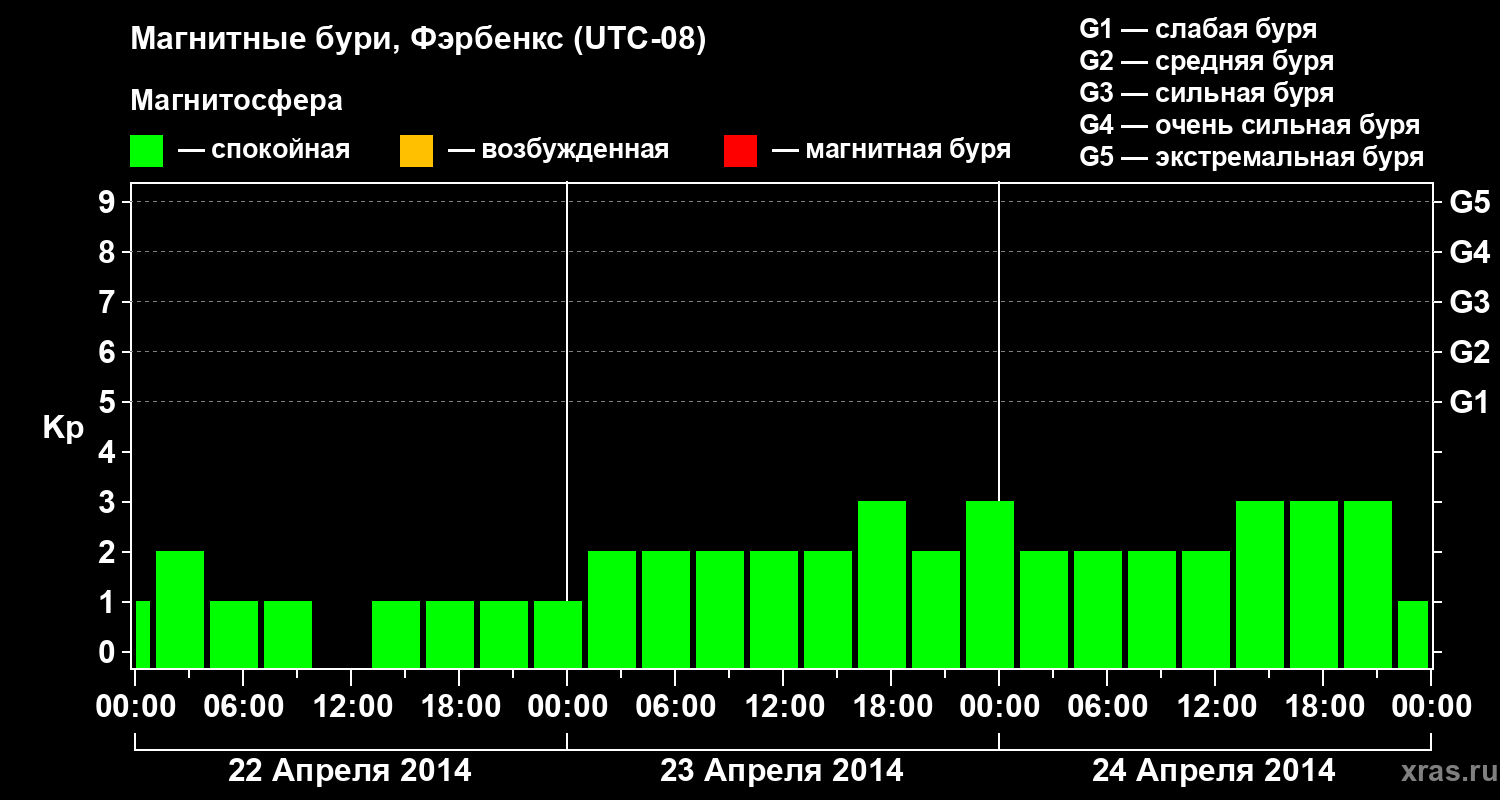Click the green 'спокойная' legend swatch
The height and width of the screenshot is (800, 1500).
coord(147,151)
